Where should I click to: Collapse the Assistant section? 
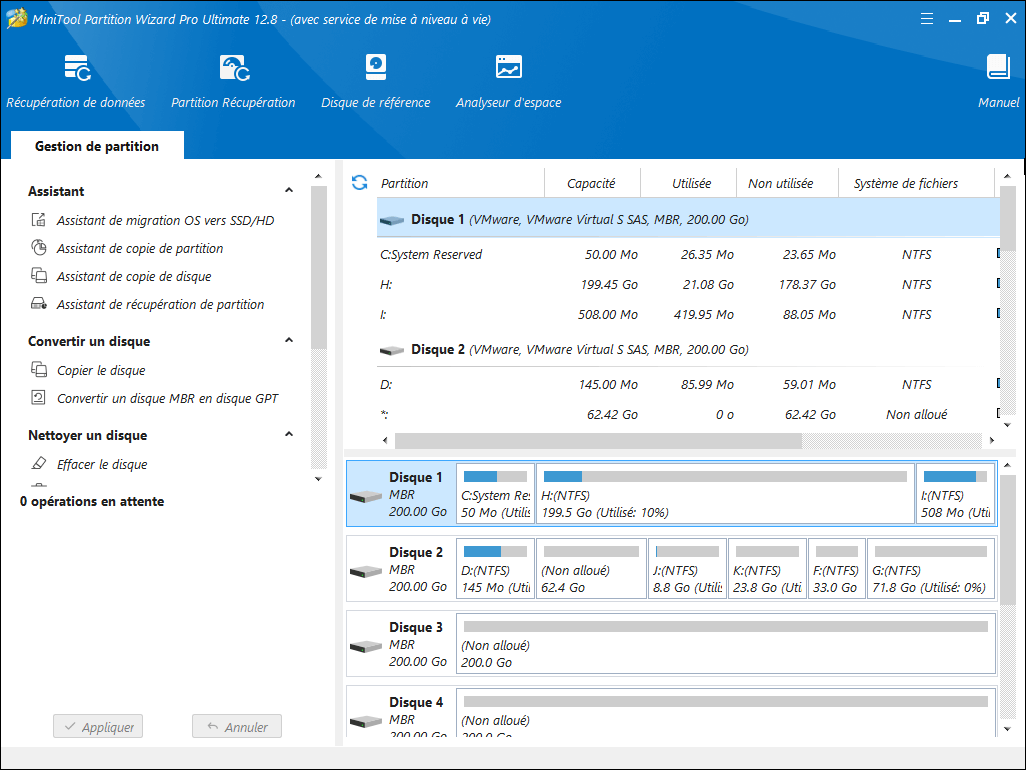tap(289, 190)
